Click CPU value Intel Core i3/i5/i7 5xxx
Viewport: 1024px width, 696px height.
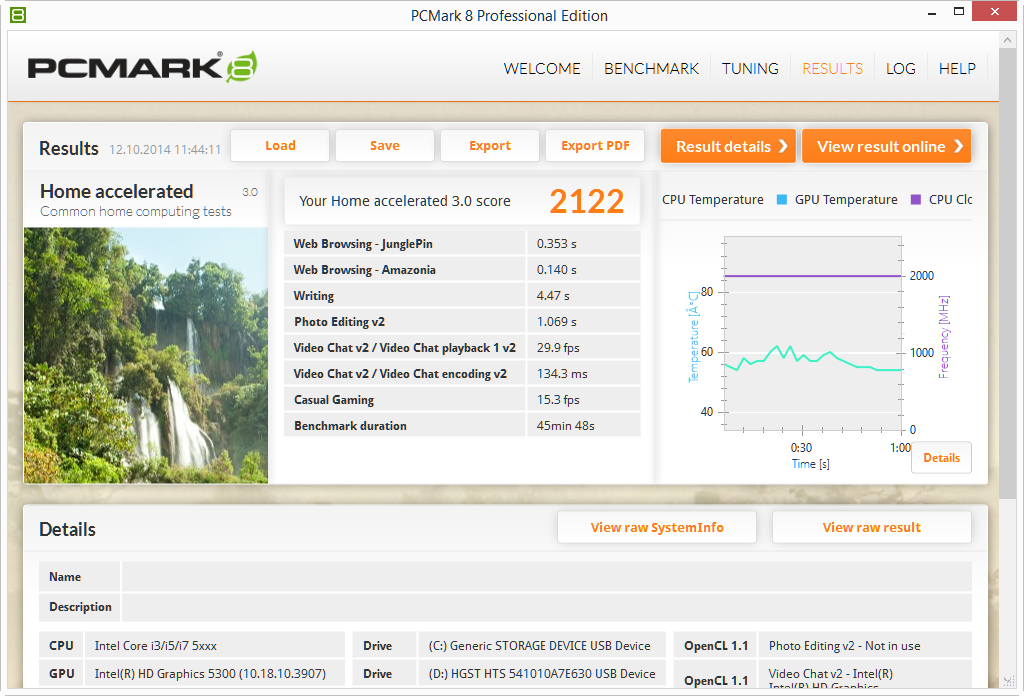point(155,646)
